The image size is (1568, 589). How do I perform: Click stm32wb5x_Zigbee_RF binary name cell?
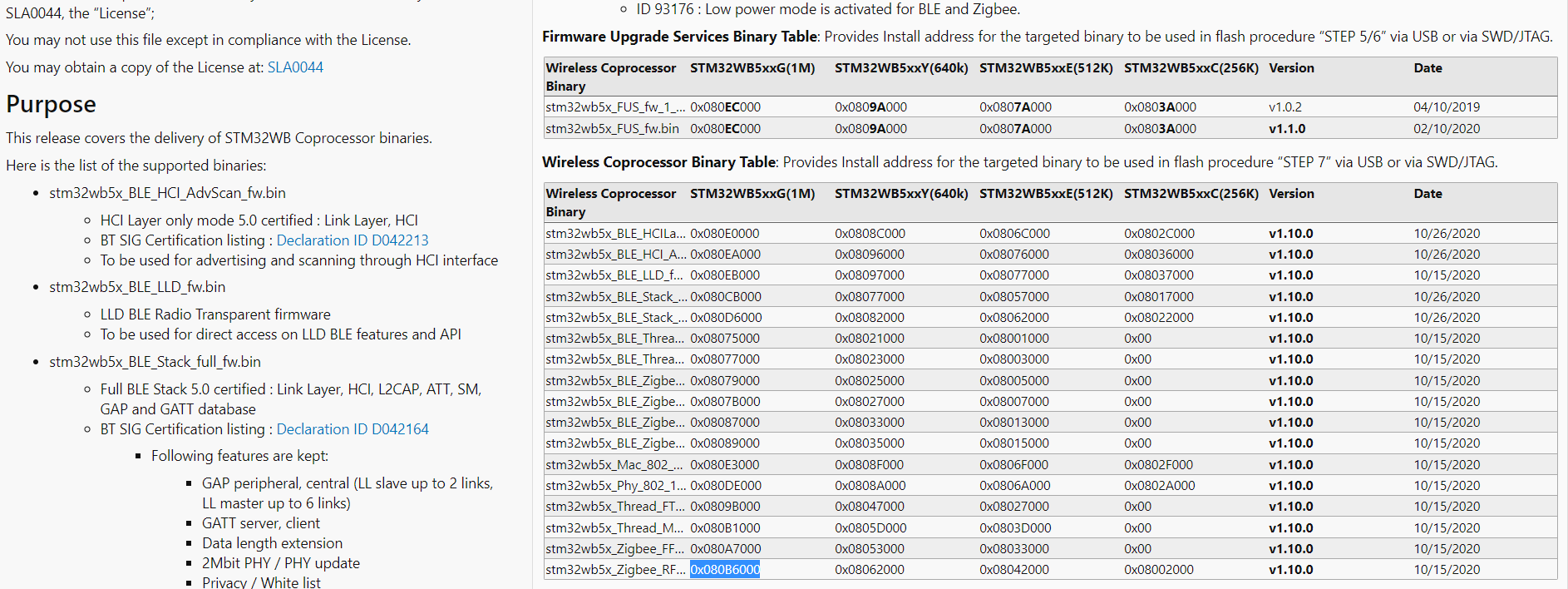615,570
